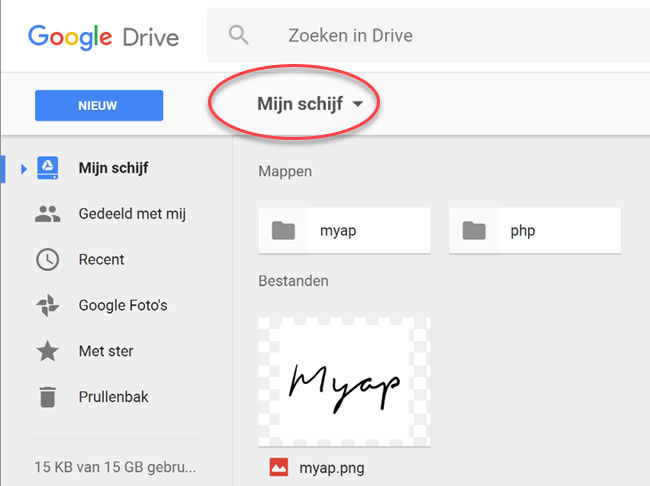Select the myap folder
The width and height of the screenshot is (650, 486).
pos(344,231)
